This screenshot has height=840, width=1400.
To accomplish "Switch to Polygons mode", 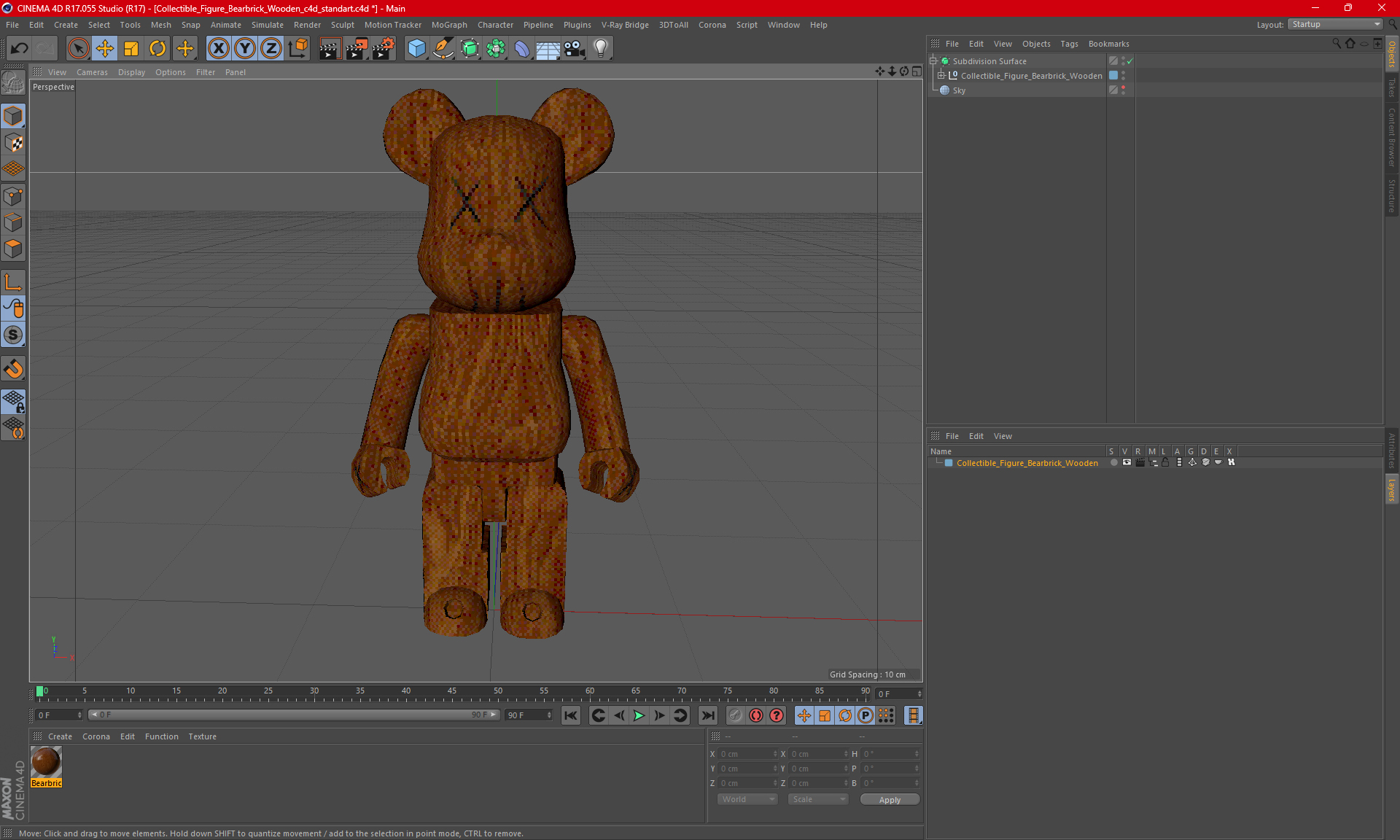I will (x=14, y=249).
